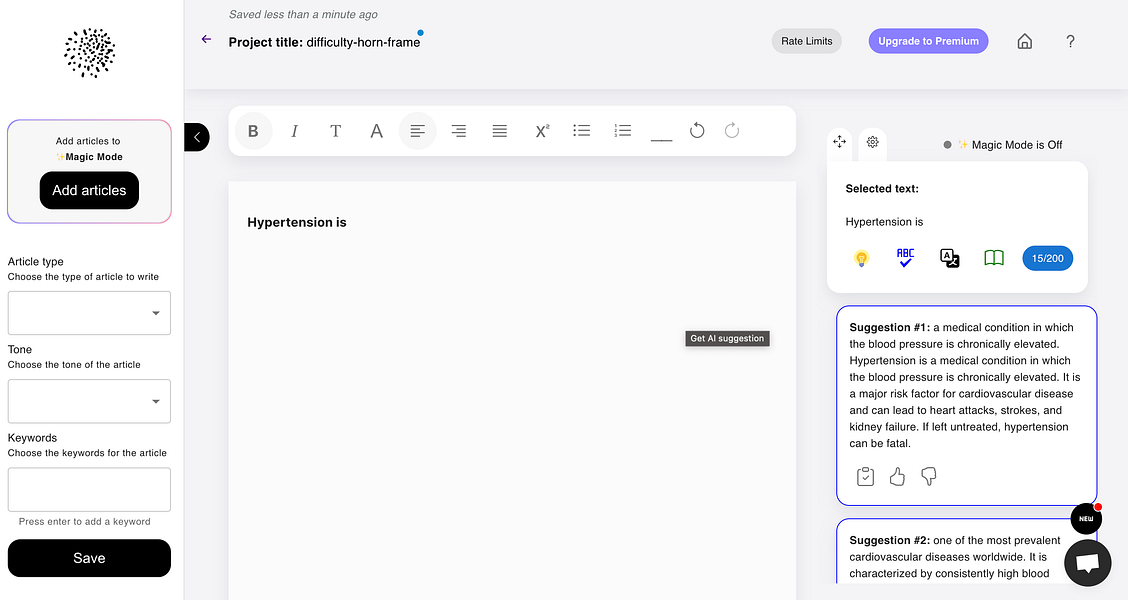This screenshot has height=600, width=1128.
Task: Click the move panel arrows icon
Action: point(840,142)
